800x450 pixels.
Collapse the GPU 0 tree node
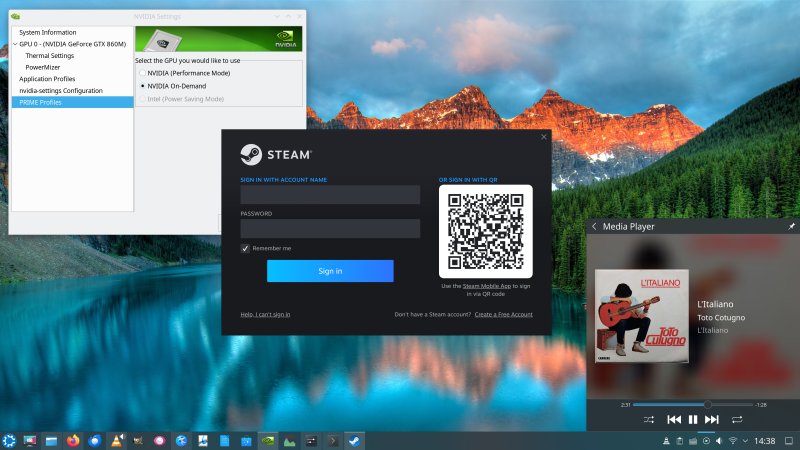click(15, 44)
